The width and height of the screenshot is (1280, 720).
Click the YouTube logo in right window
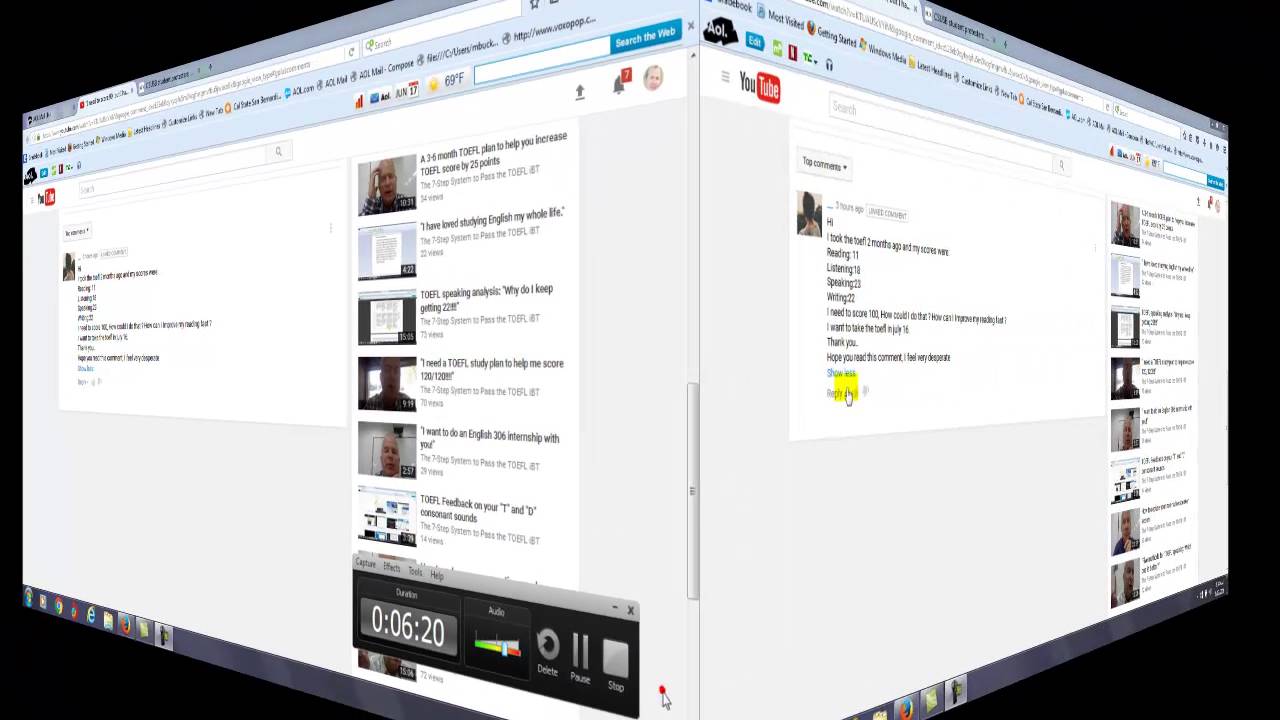click(760, 87)
